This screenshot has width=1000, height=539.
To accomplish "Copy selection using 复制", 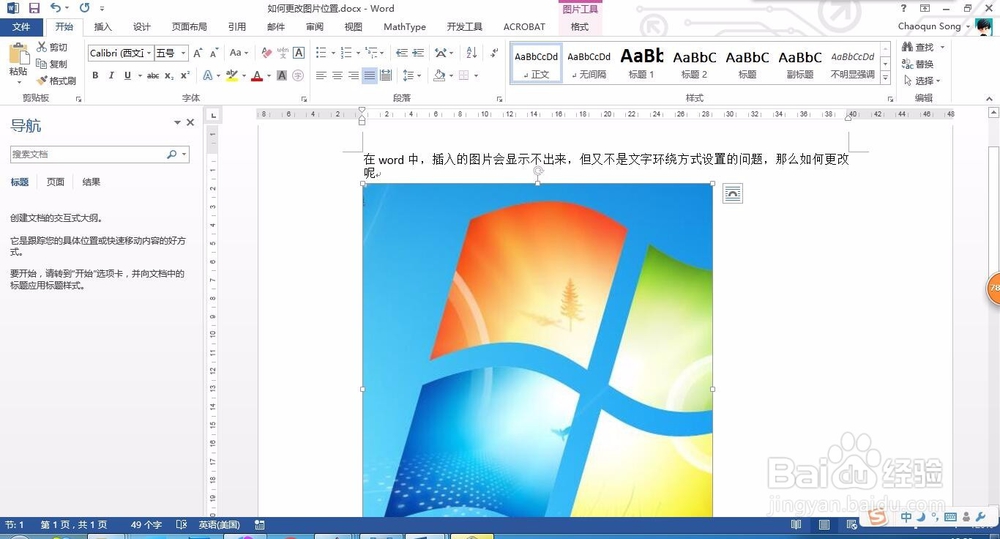I will click(52, 64).
